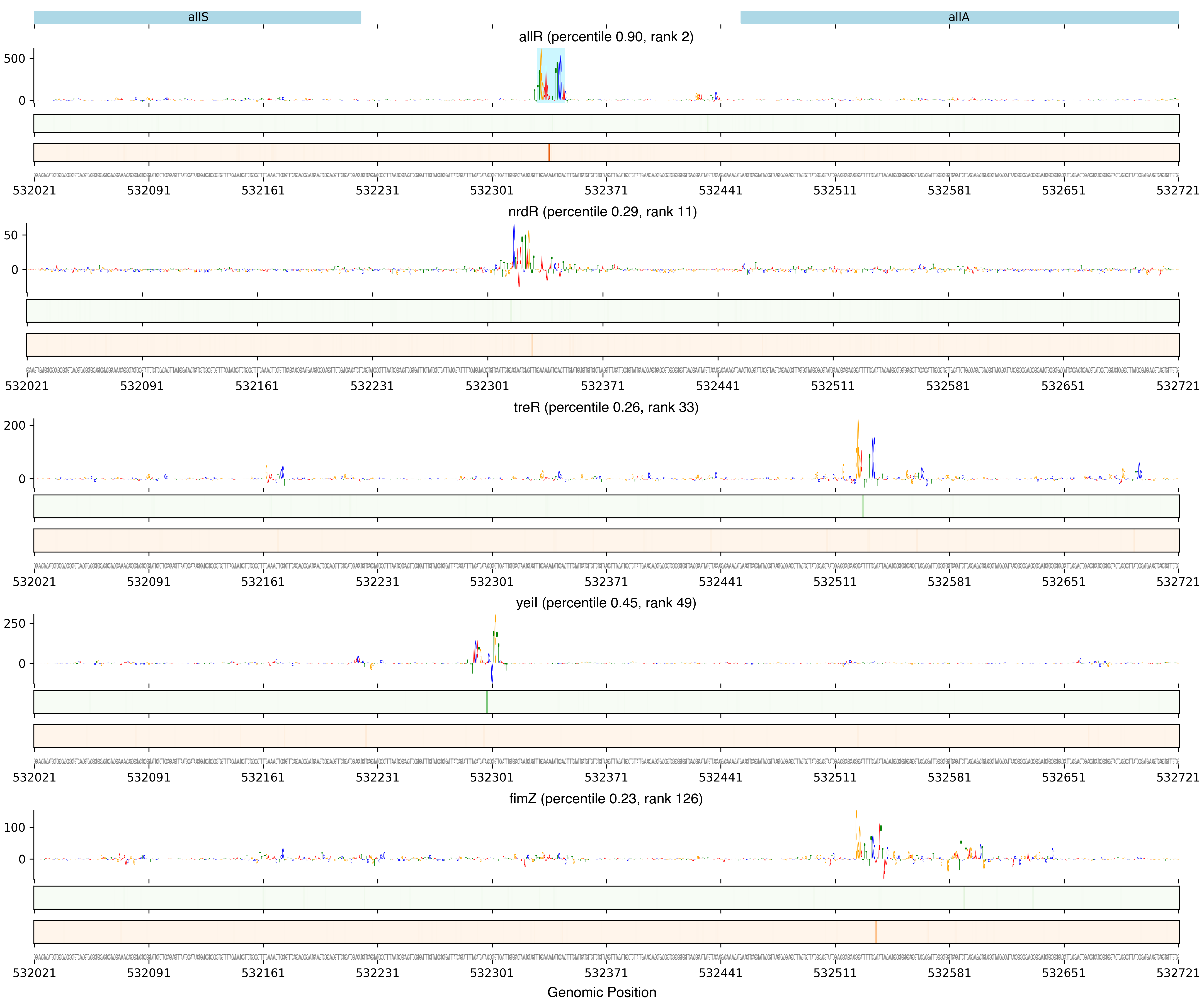Image resolution: width=1204 pixels, height=1003 pixels.
Task: Click the treR percentile 0.26 title
Action: coord(605,408)
